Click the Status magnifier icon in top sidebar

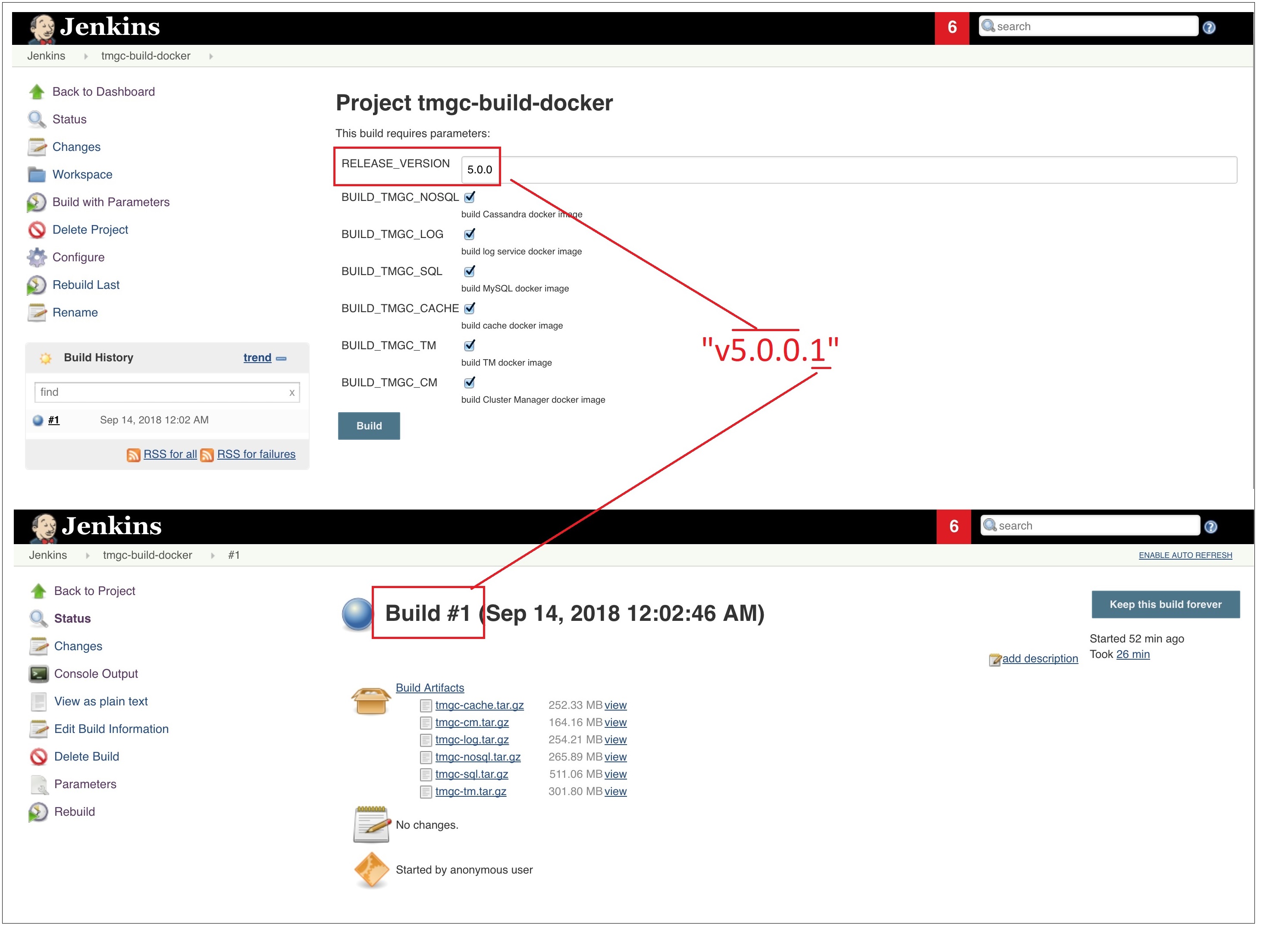coord(37,120)
